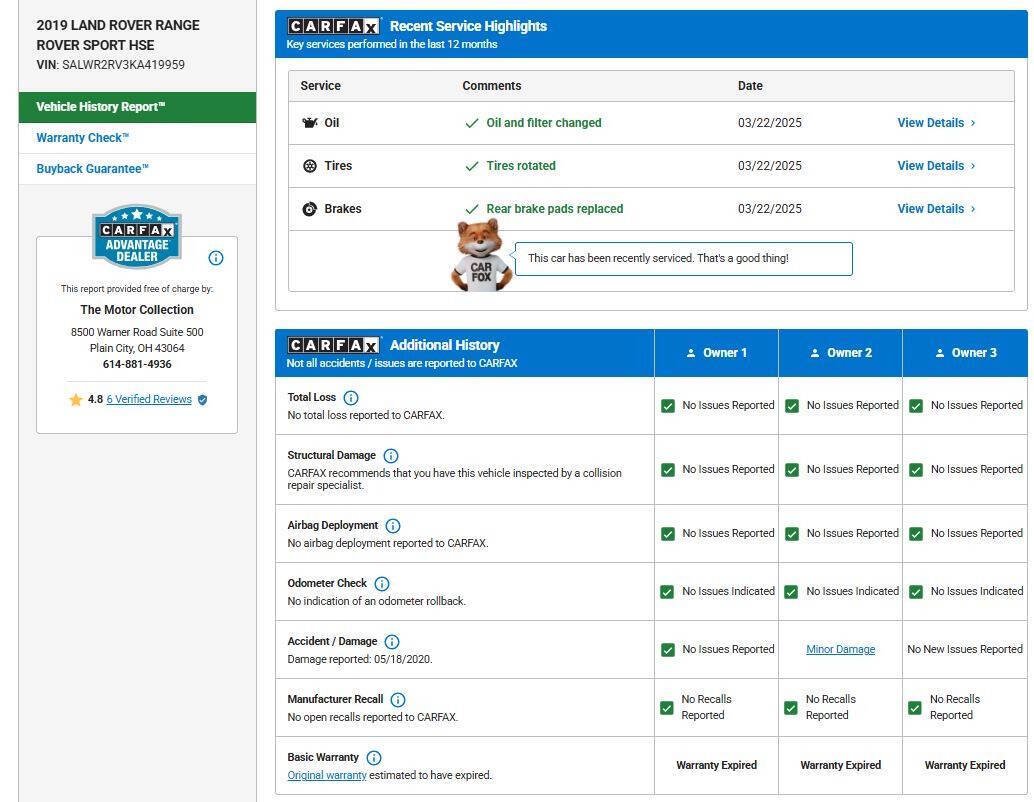Open Airbag Deployment info icon
1034x802 pixels.
pos(392,526)
